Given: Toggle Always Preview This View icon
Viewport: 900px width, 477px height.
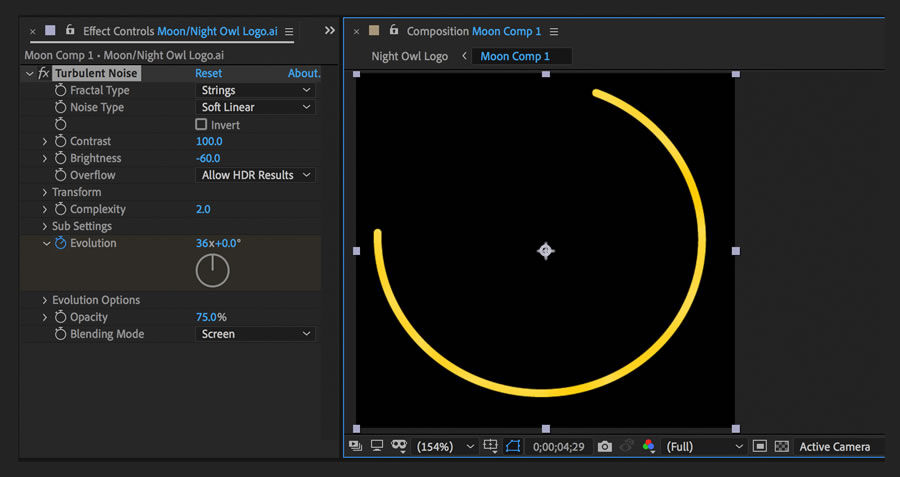Looking at the screenshot, I should (x=355, y=446).
